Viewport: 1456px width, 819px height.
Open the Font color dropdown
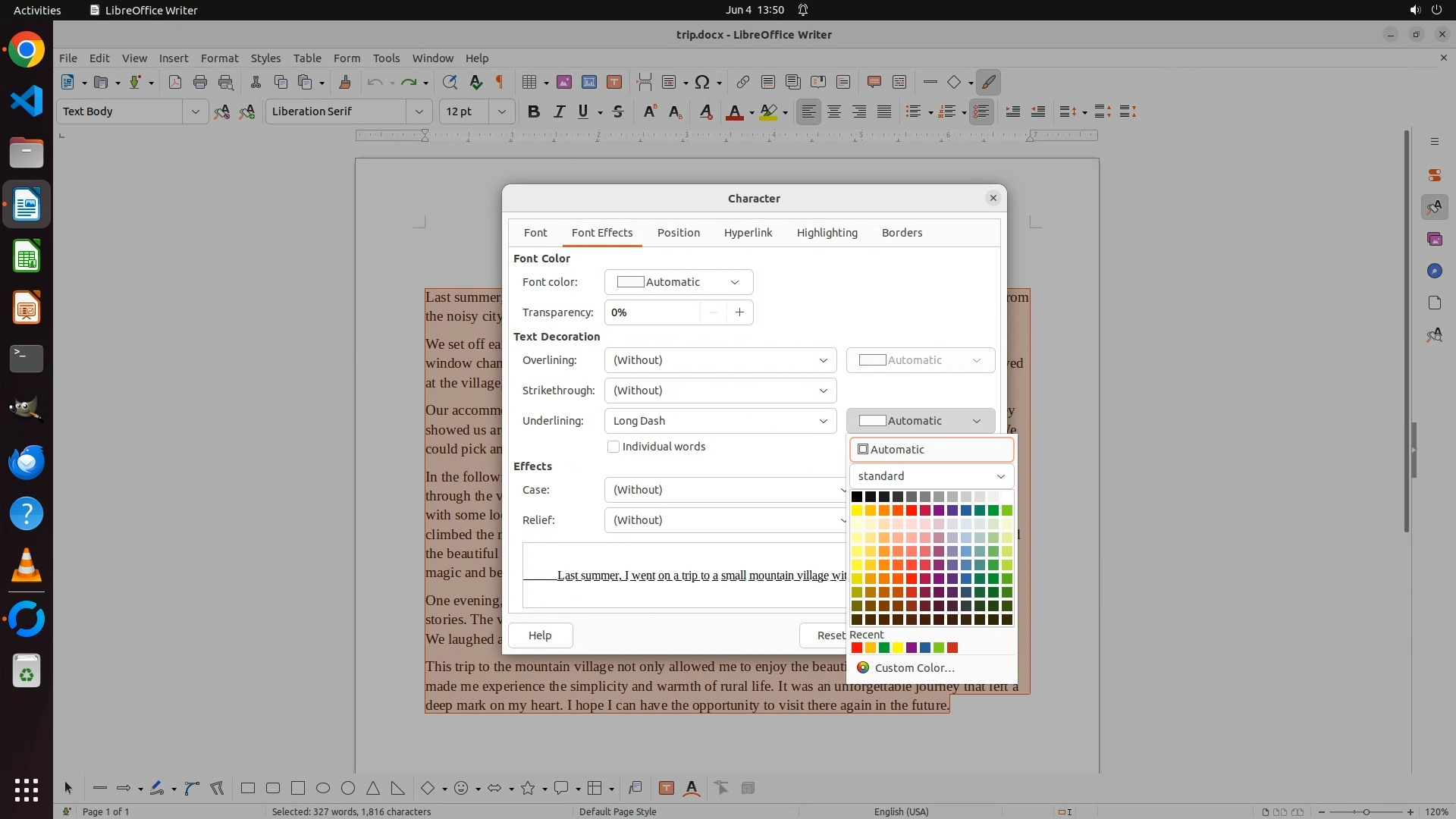pyautogui.click(x=678, y=282)
